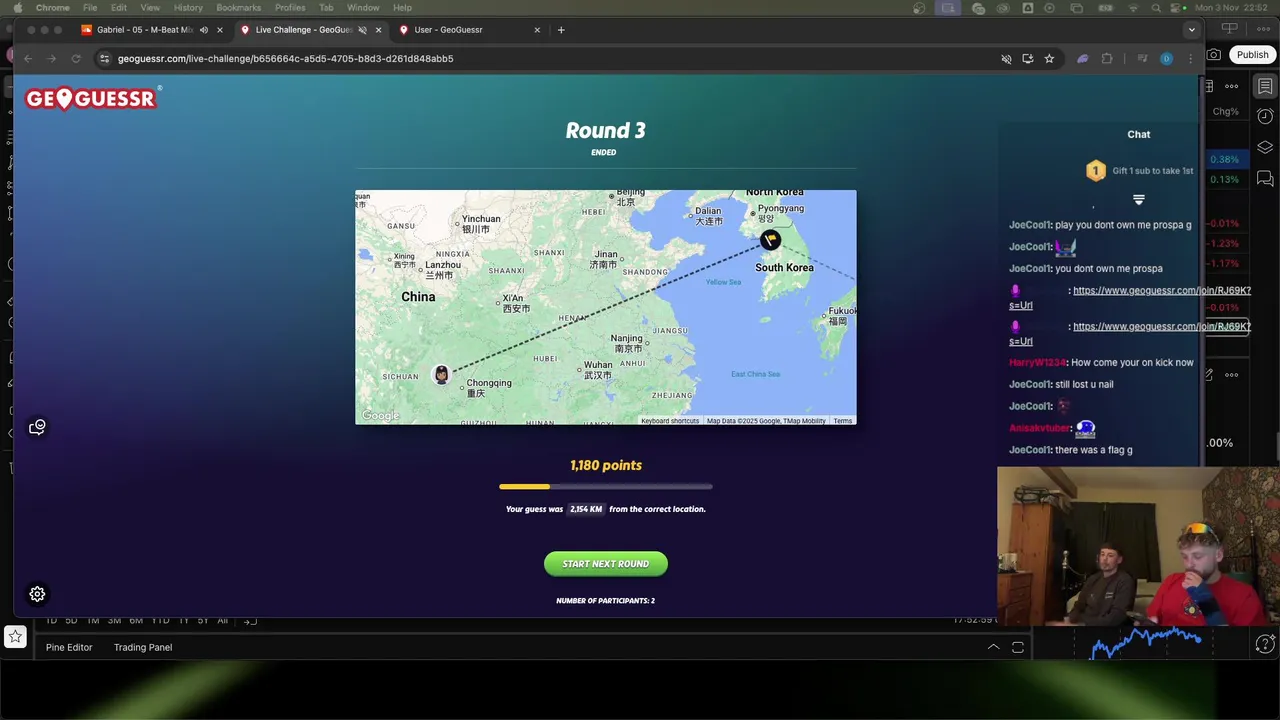
Task: Open the Chrome profile avatar
Action: [1166, 59]
